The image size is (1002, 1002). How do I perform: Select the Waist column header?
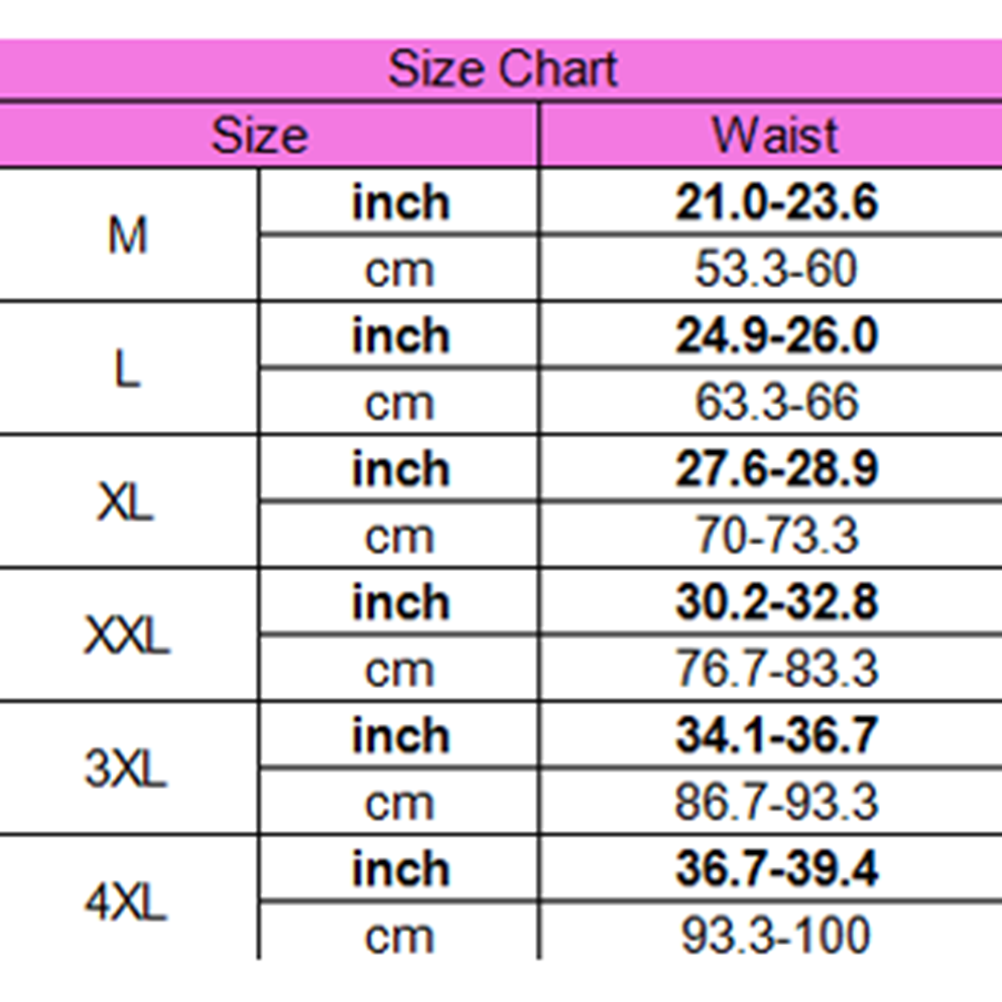[x=775, y=135]
